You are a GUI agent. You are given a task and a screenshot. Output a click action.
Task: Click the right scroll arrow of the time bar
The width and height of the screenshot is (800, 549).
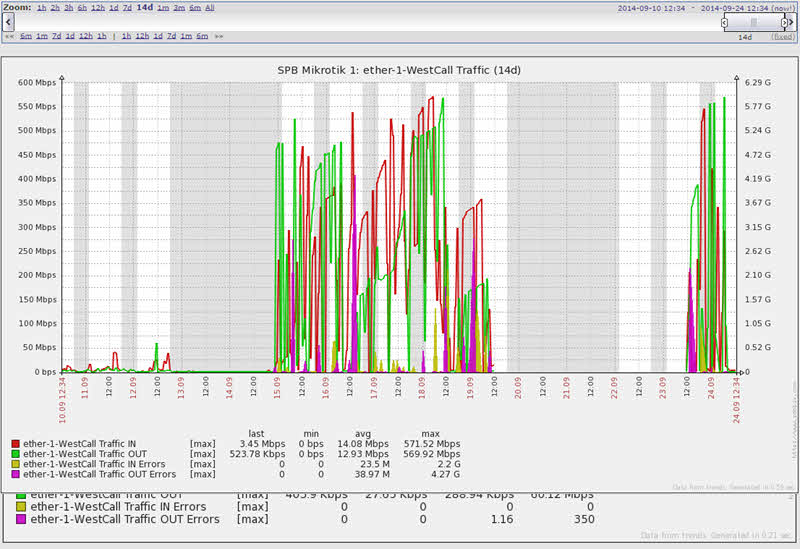[793, 21]
